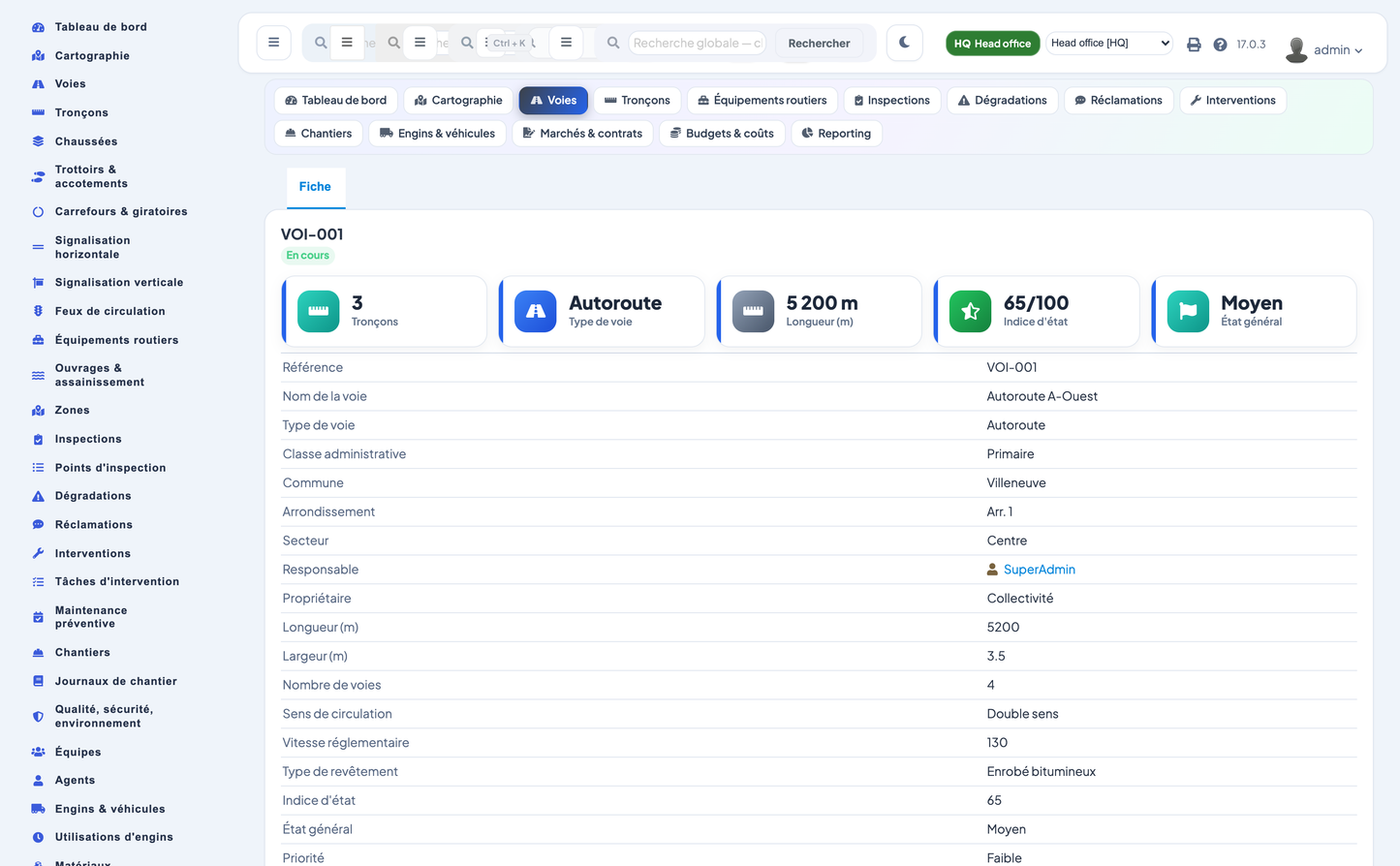This screenshot has width=1400, height=866.
Task: Open Carrefours & giratoires in sidebar
Action: pos(121,211)
